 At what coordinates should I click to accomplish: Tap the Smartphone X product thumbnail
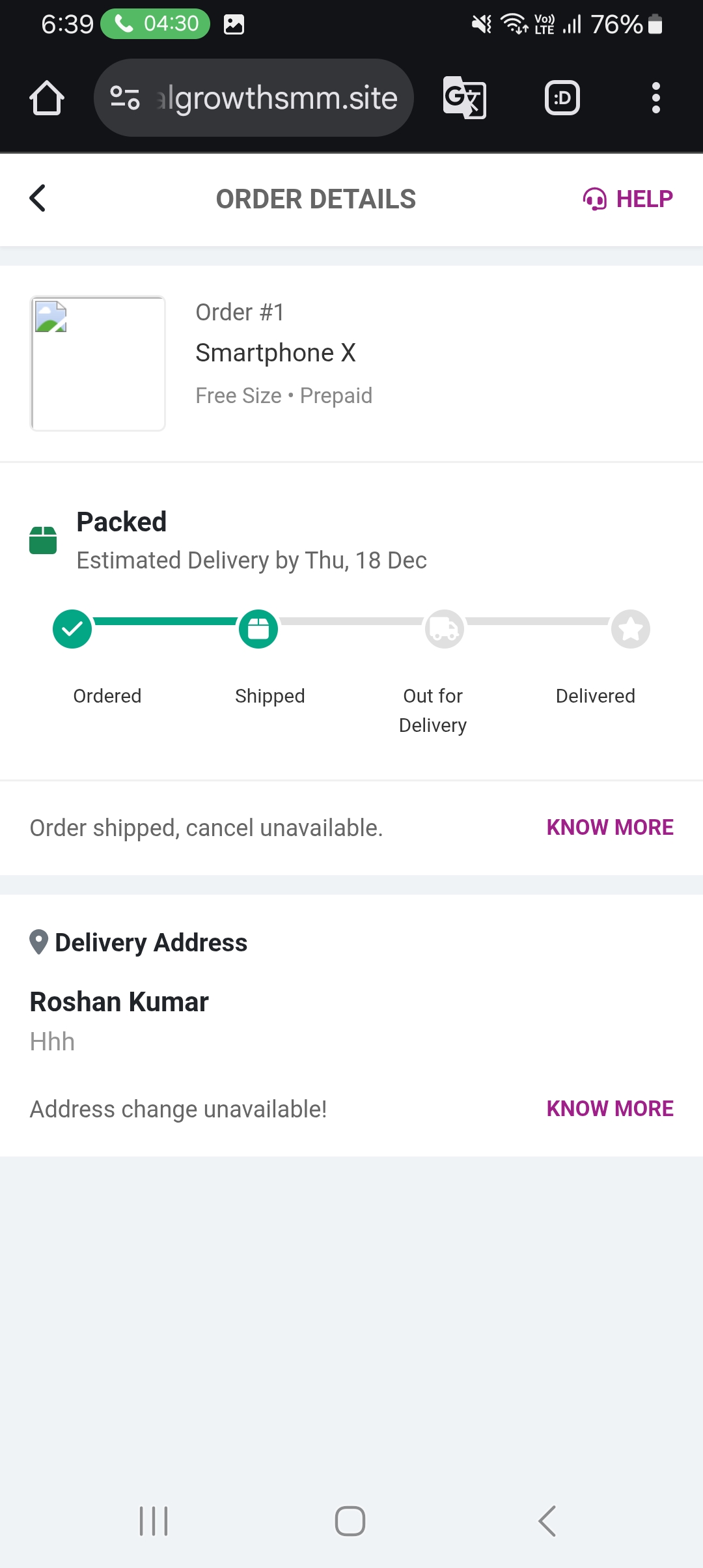coord(98,363)
